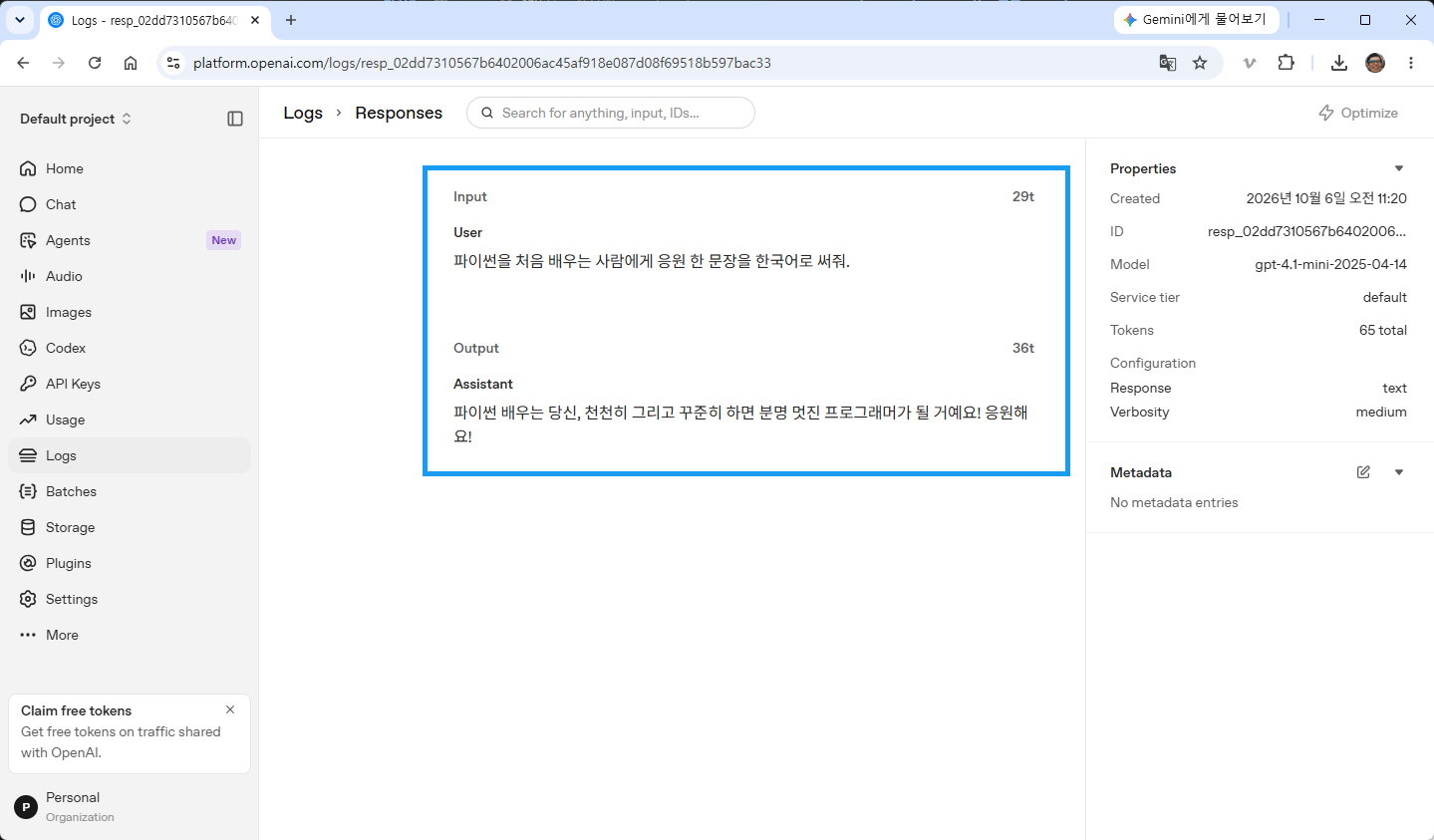Click the browser back arrow
1434x840 pixels.
23,63
